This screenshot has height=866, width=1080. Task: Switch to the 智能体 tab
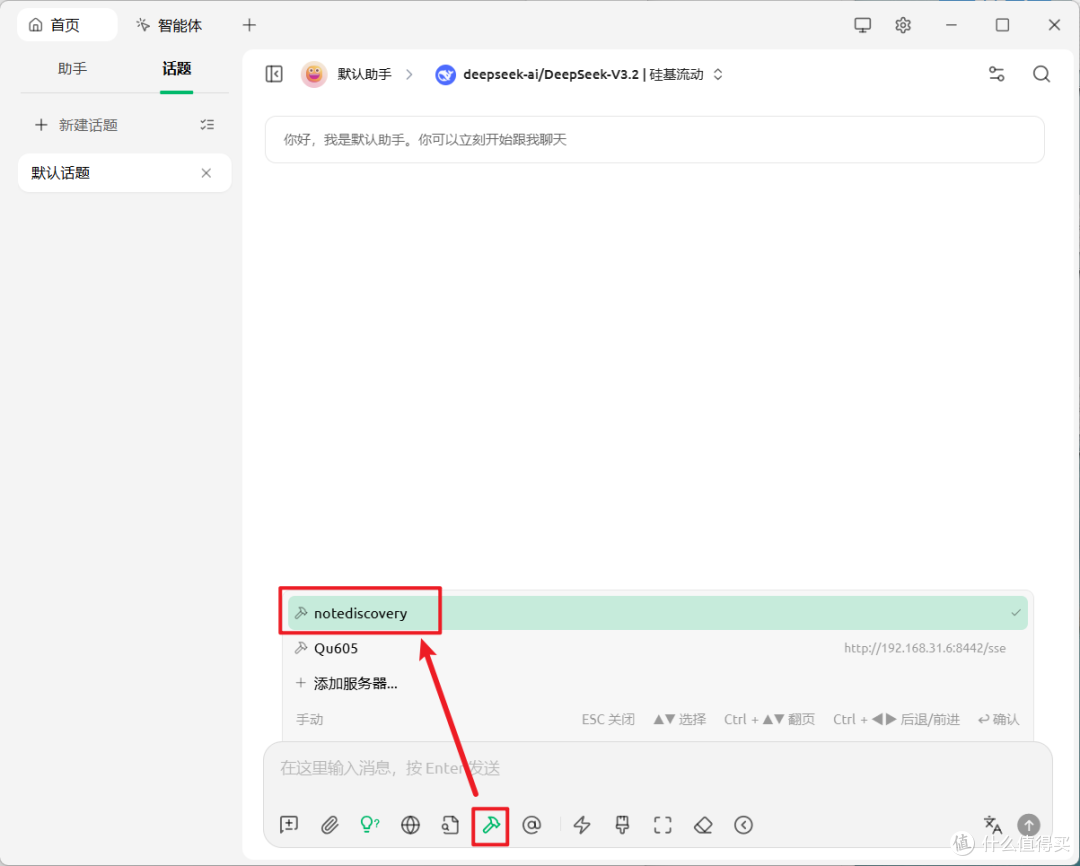169,25
